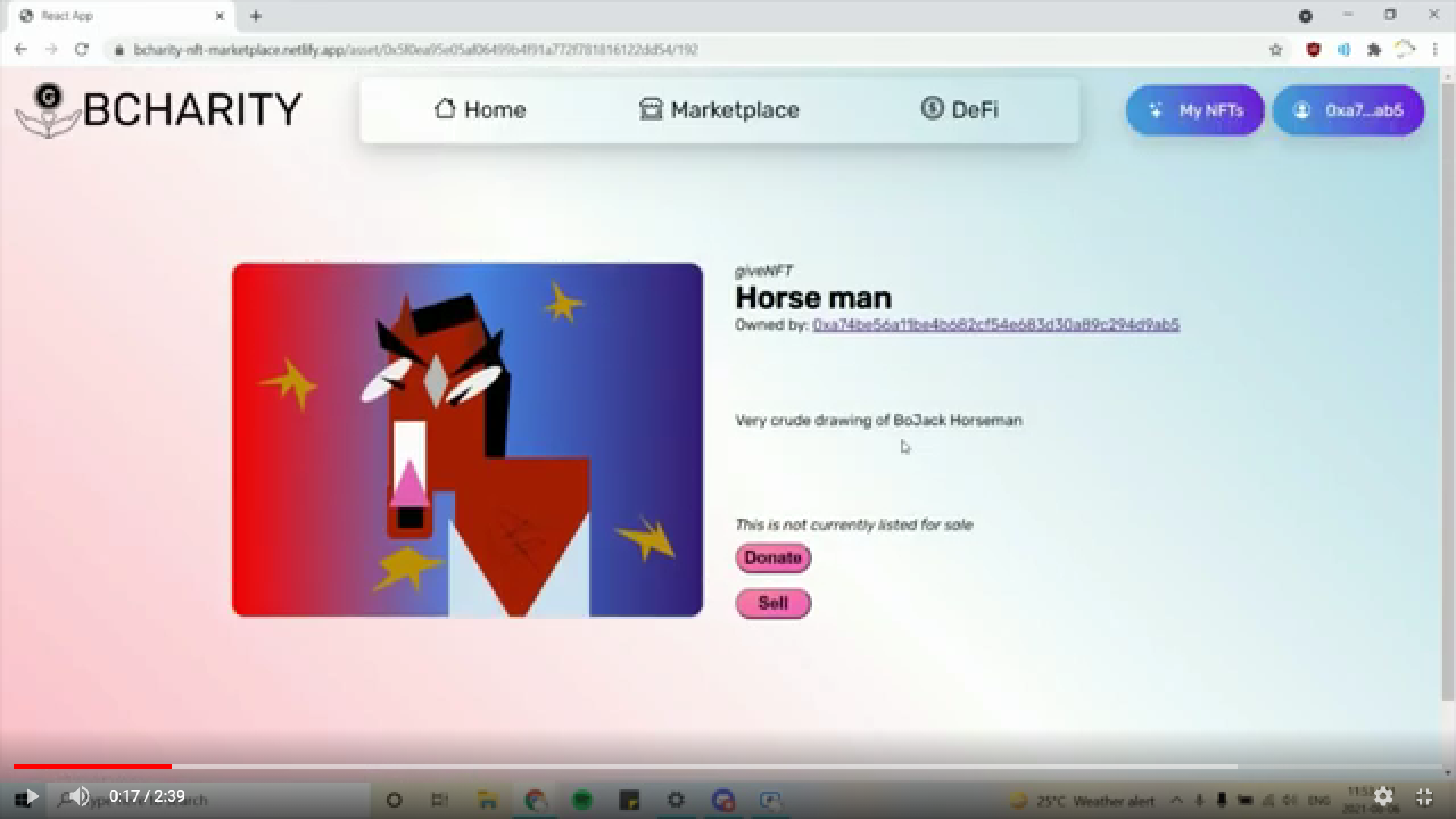Sell the Horse man NFT
This screenshot has width=1456, height=819.
(773, 604)
